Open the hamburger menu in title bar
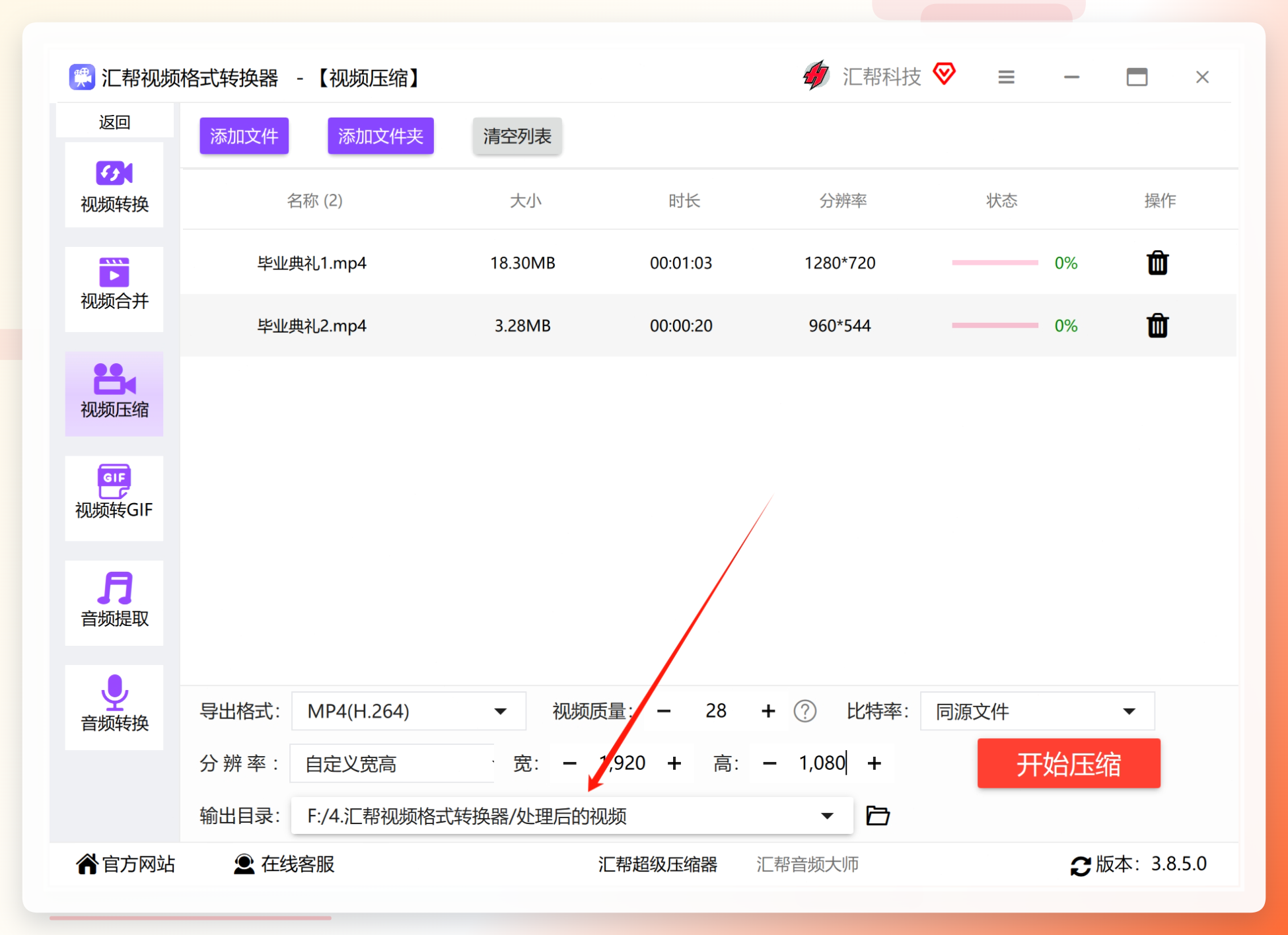Viewport: 1288px width, 935px height. [x=1006, y=77]
